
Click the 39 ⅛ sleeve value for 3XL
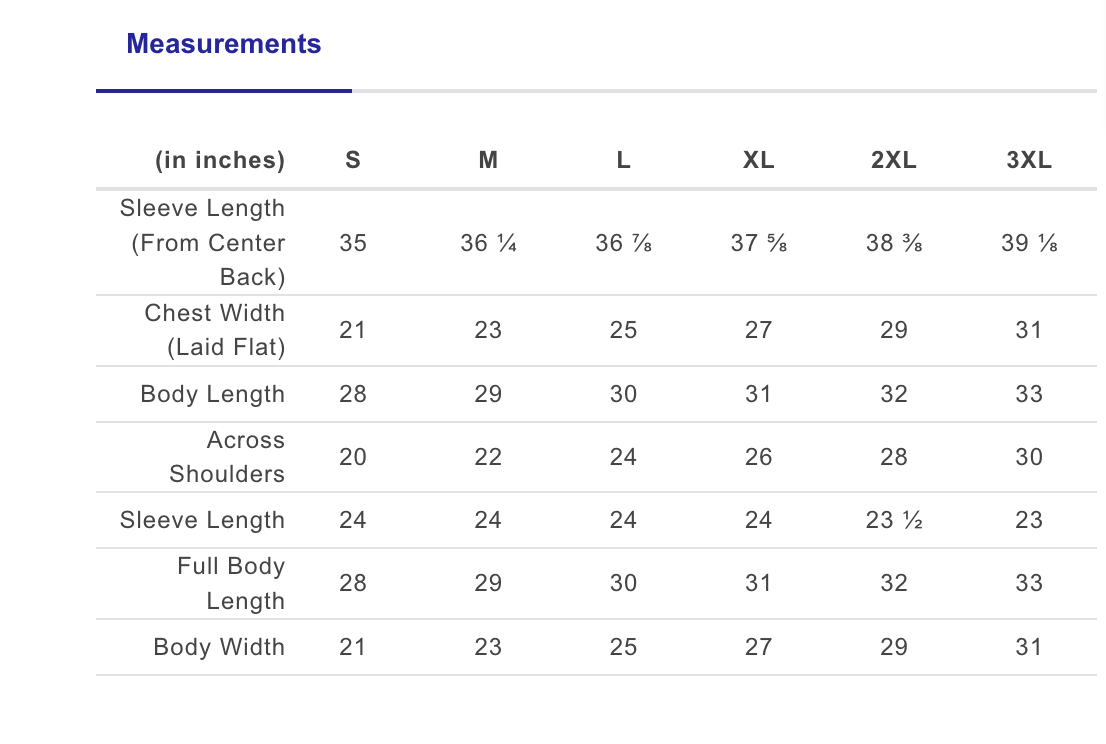pyautogui.click(x=1029, y=243)
